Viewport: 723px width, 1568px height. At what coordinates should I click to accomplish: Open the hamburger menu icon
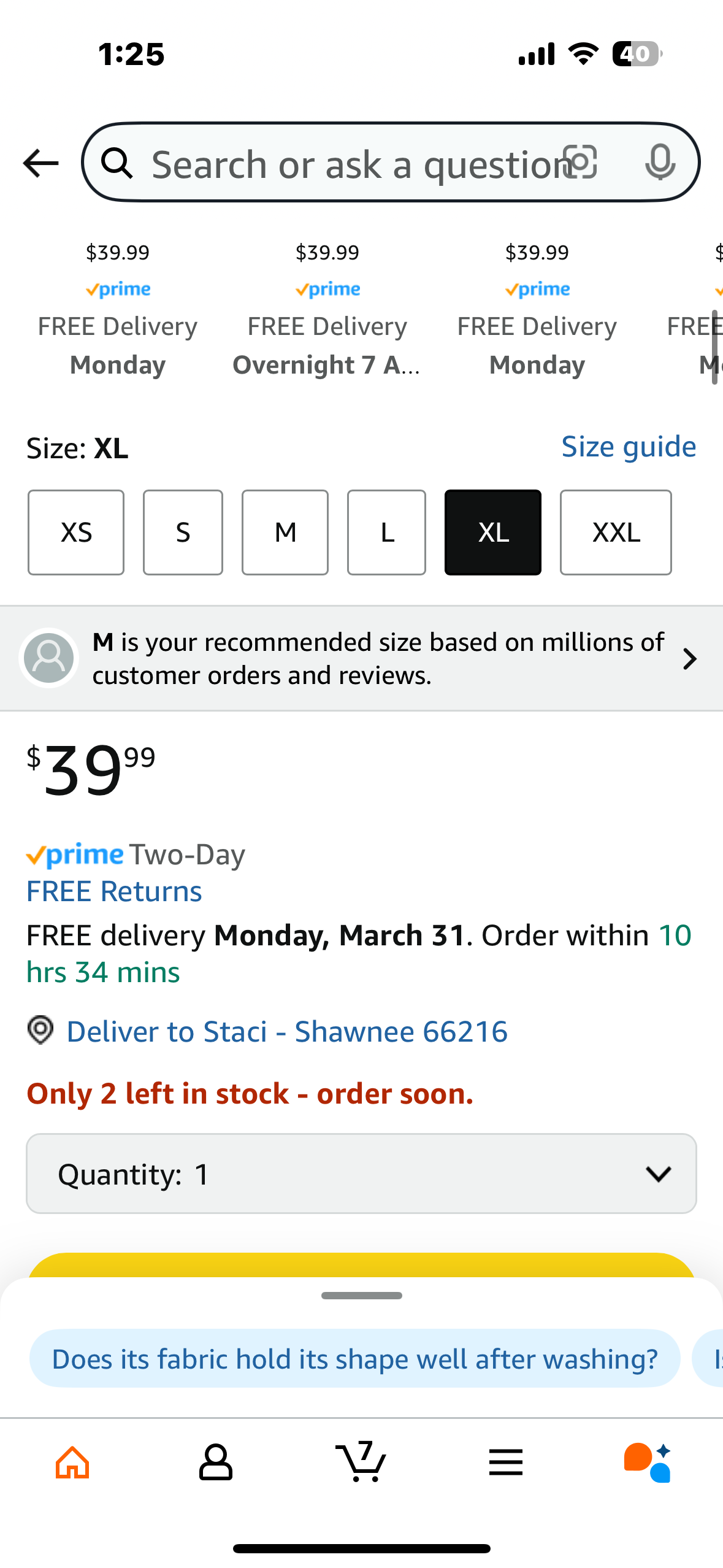506,1462
